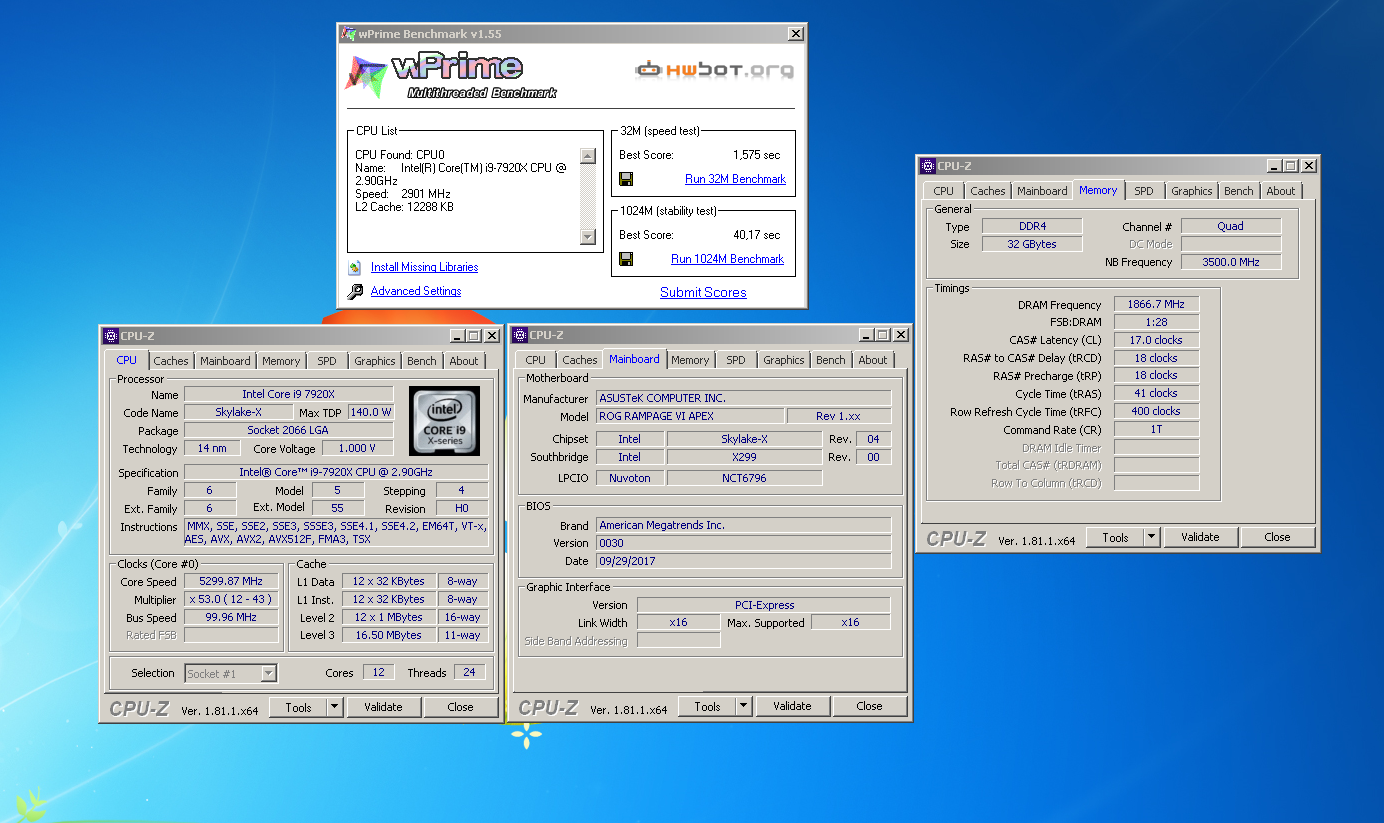Click the floppy save icon for the 1024M score
This screenshot has width=1384, height=823.
(626, 259)
